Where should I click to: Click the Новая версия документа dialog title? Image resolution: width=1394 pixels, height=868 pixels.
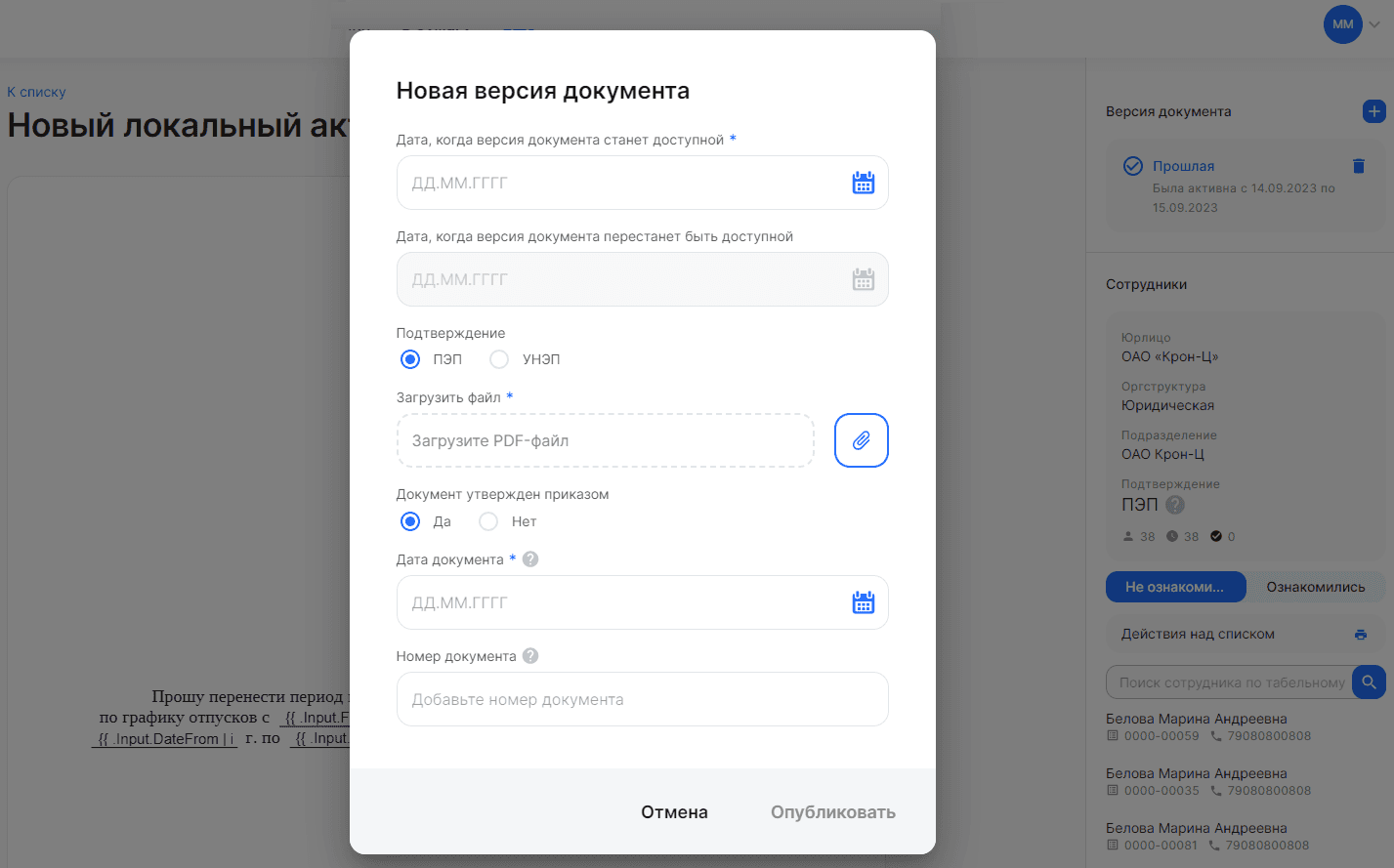(543, 91)
